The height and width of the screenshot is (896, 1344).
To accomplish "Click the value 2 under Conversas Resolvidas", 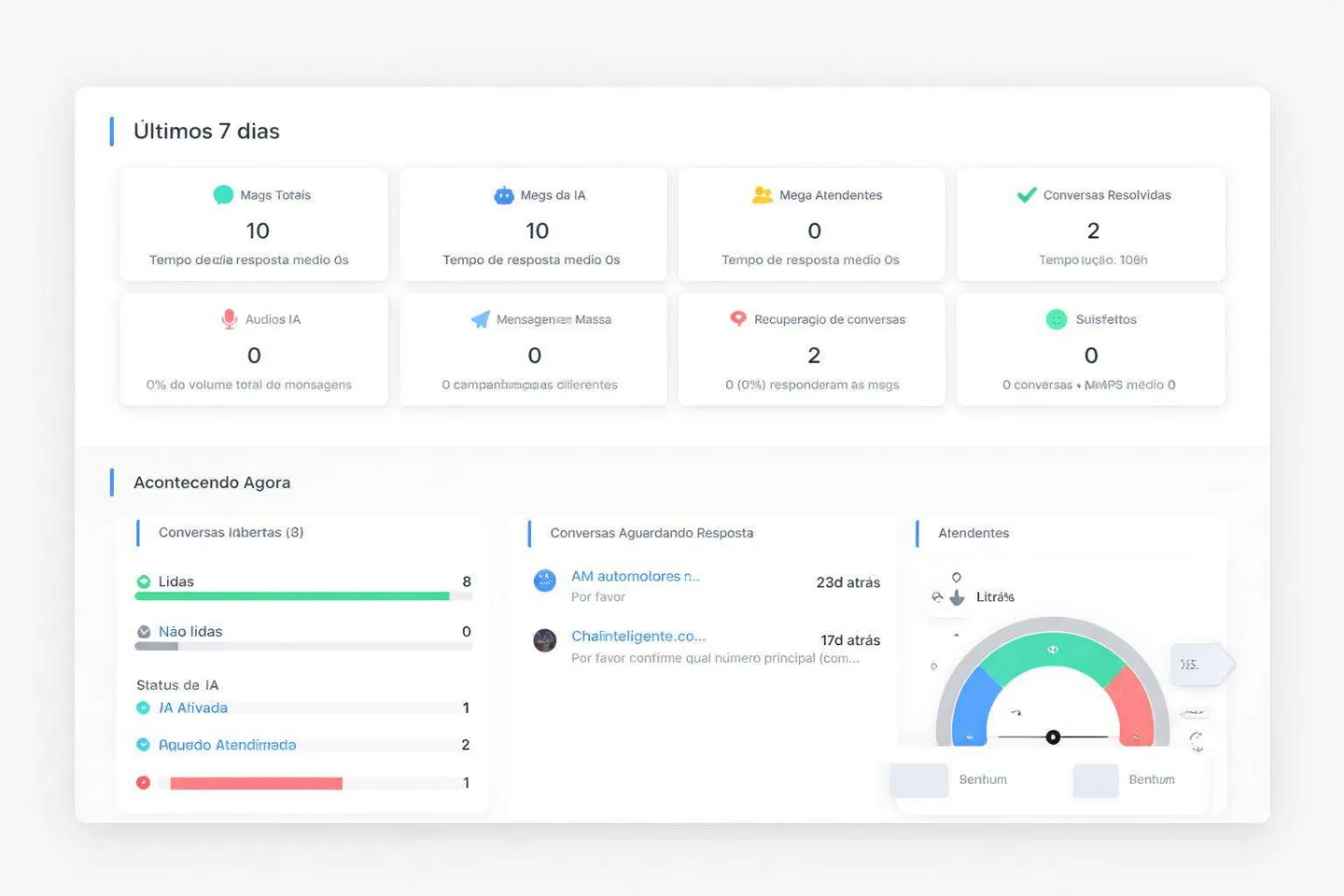I will (x=1093, y=231).
